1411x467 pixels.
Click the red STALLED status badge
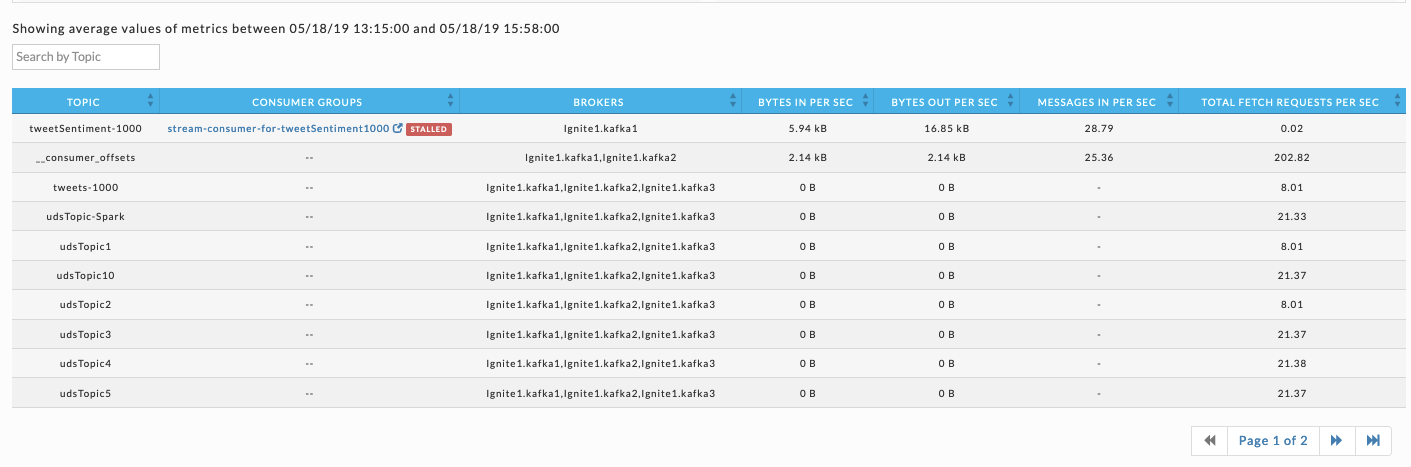(429, 129)
